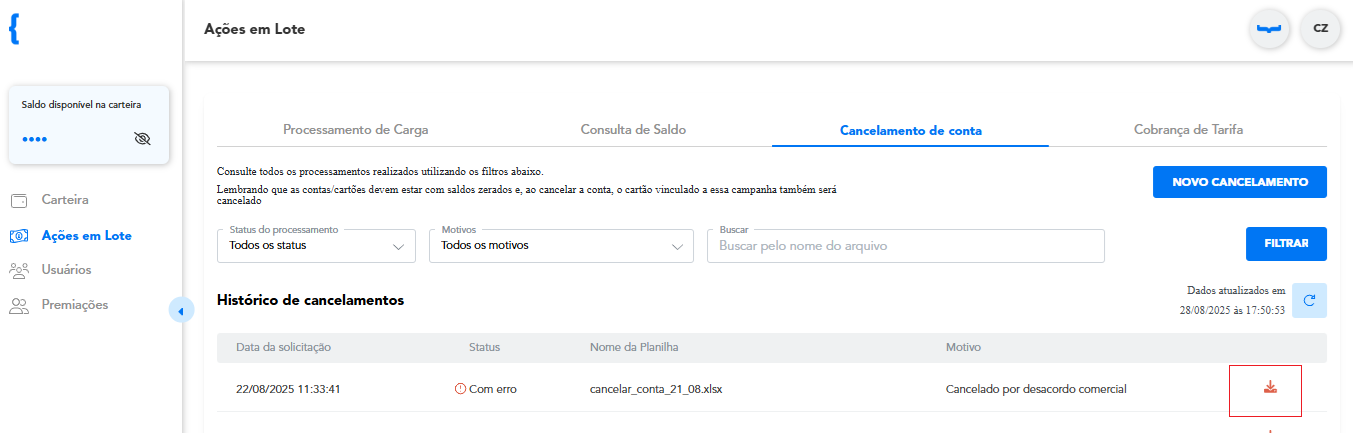Image resolution: width=1360 pixels, height=433 pixels.
Task: Open Carteira from the sidebar
Action: point(65,200)
